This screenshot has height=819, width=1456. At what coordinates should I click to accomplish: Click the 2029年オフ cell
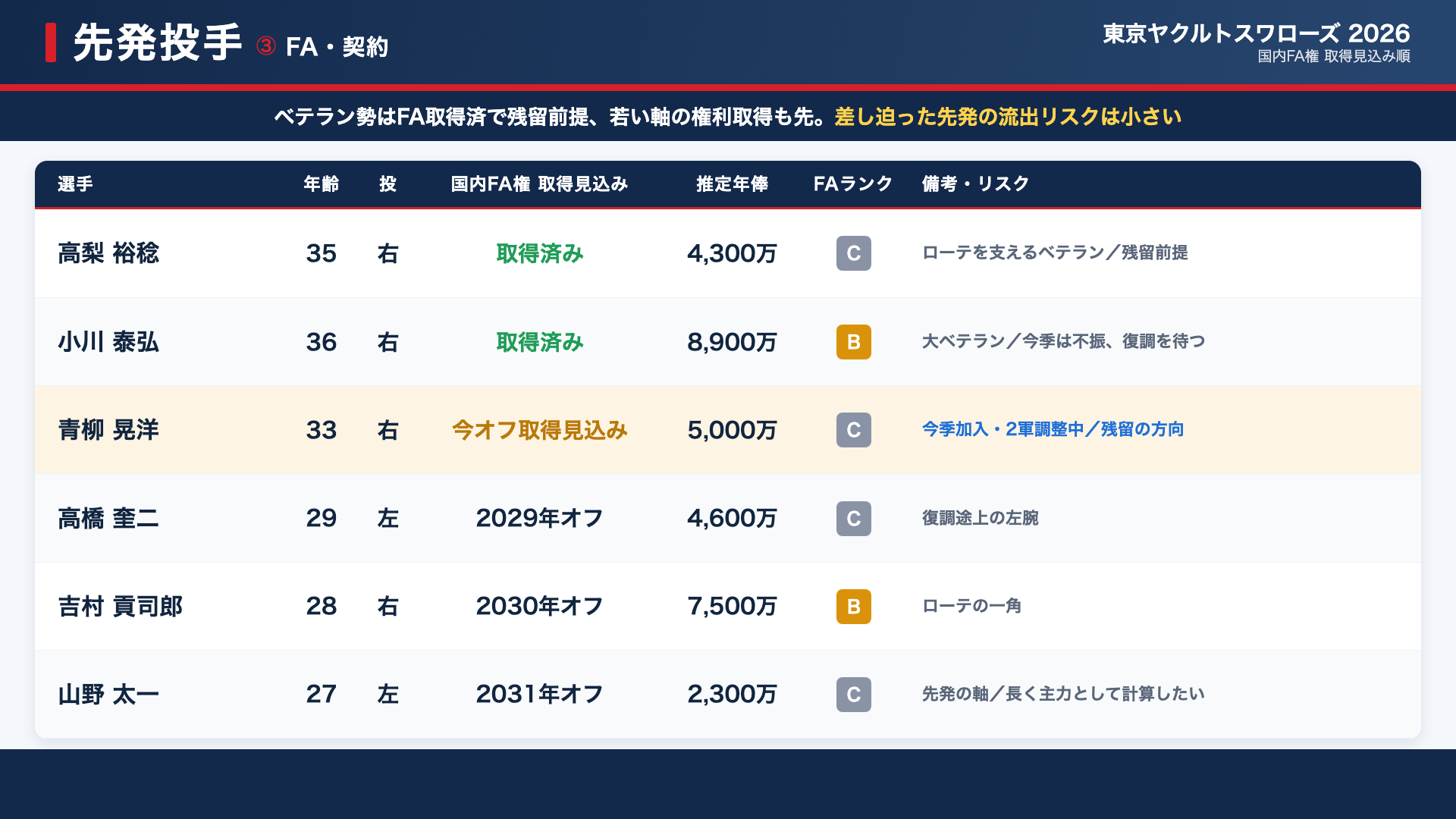point(540,519)
